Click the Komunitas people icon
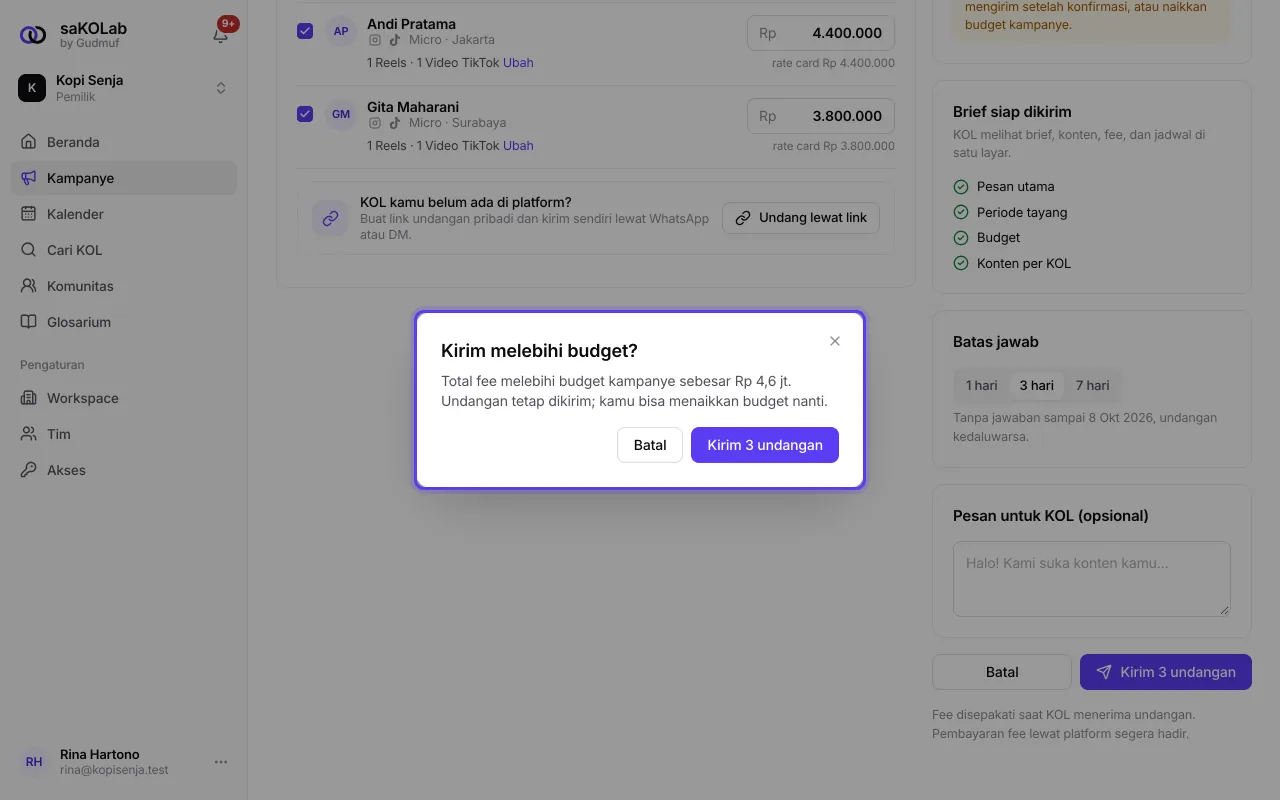This screenshot has height=800, width=1280. pos(29,286)
